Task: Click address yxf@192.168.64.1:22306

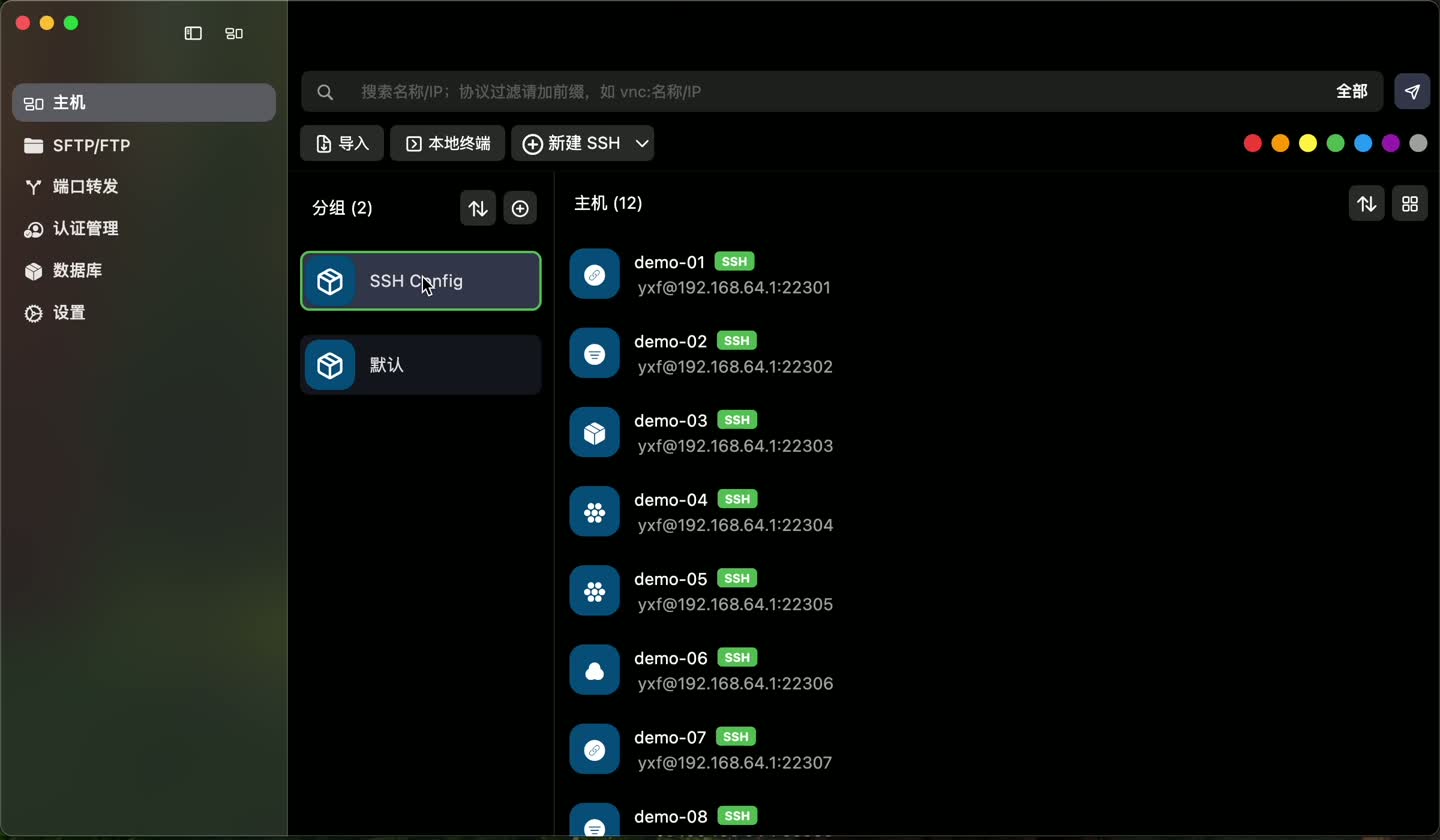Action: [735, 684]
